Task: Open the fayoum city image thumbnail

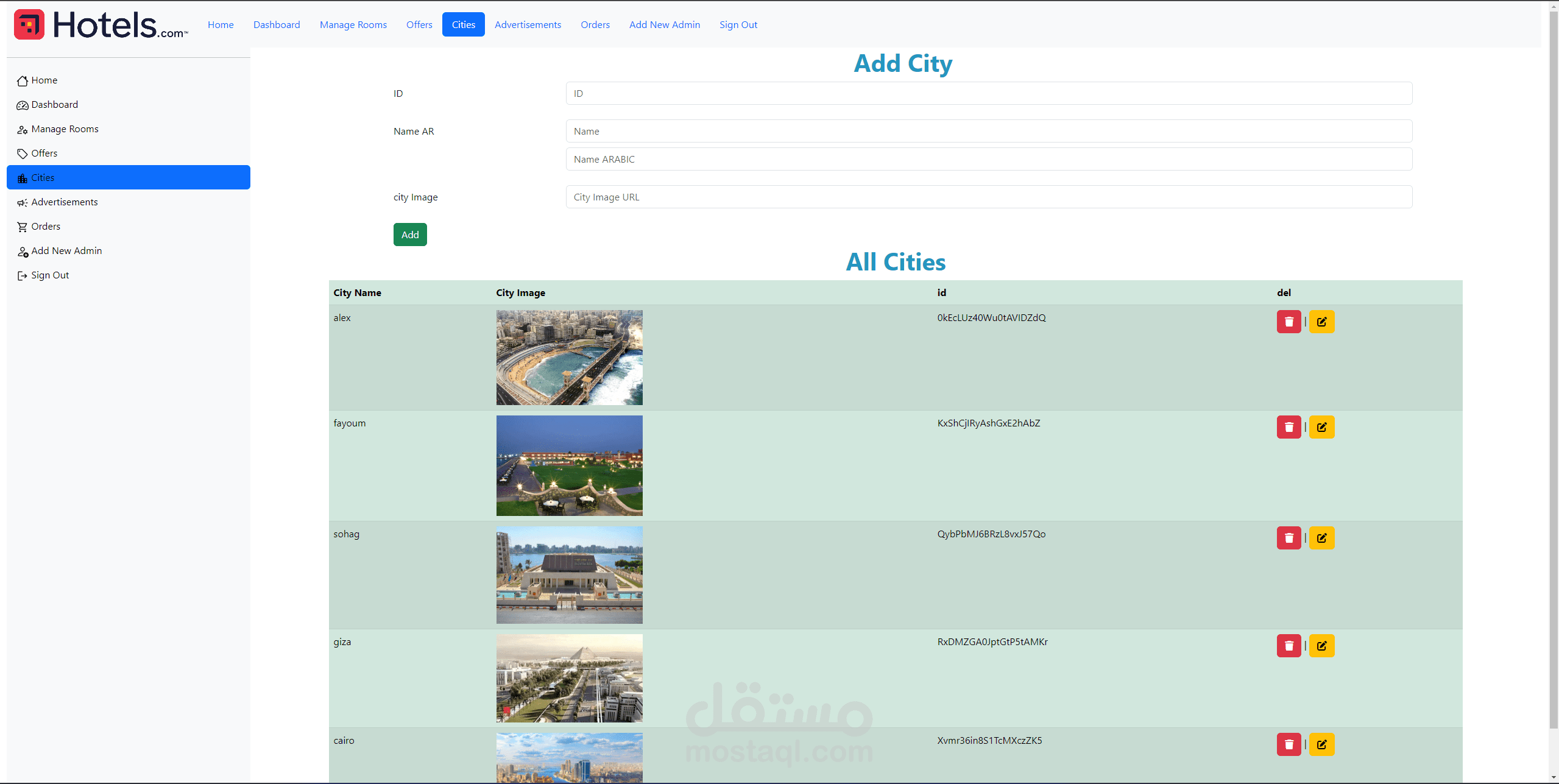Action: 569,466
